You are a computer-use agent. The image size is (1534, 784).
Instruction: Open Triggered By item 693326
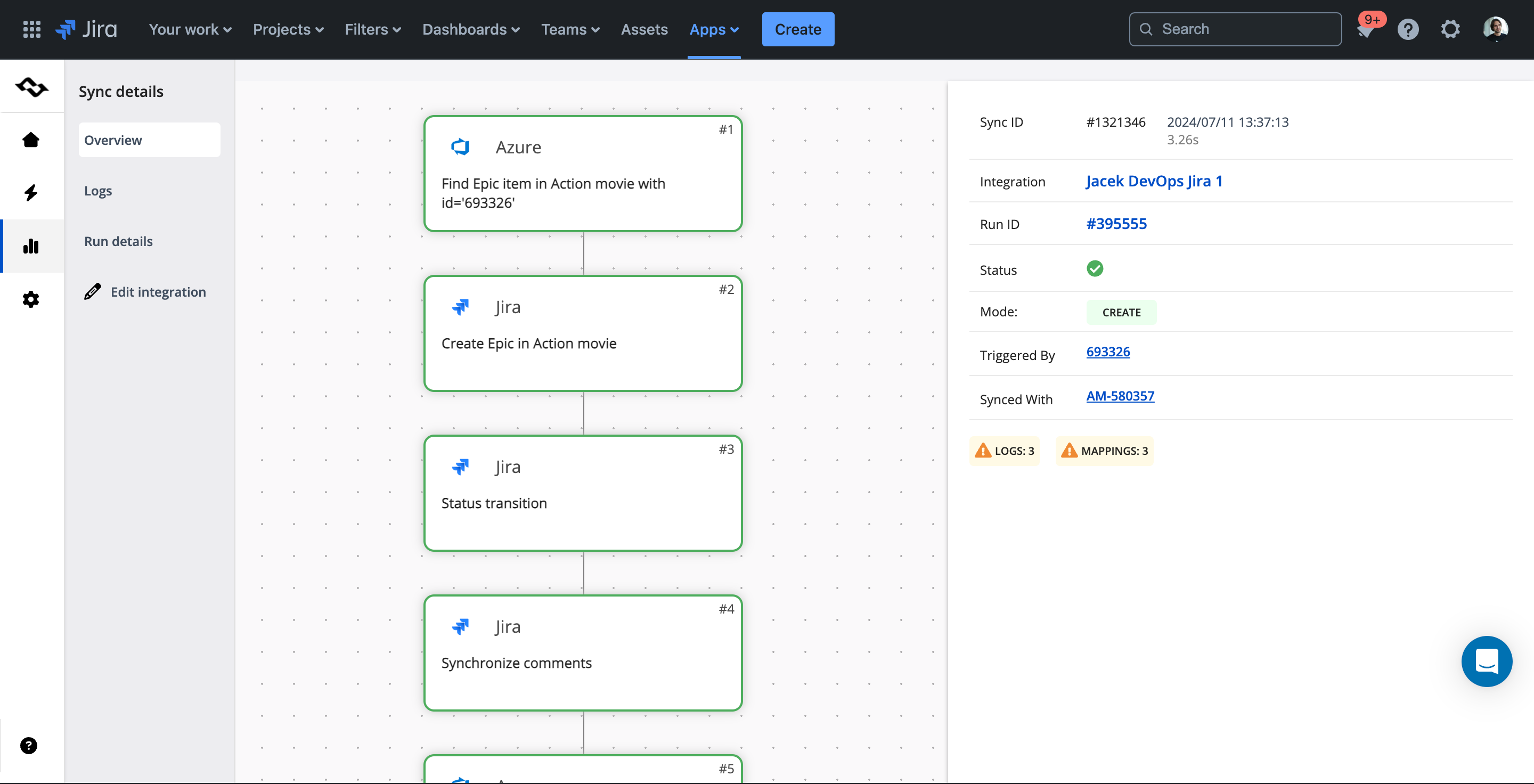click(x=1108, y=352)
